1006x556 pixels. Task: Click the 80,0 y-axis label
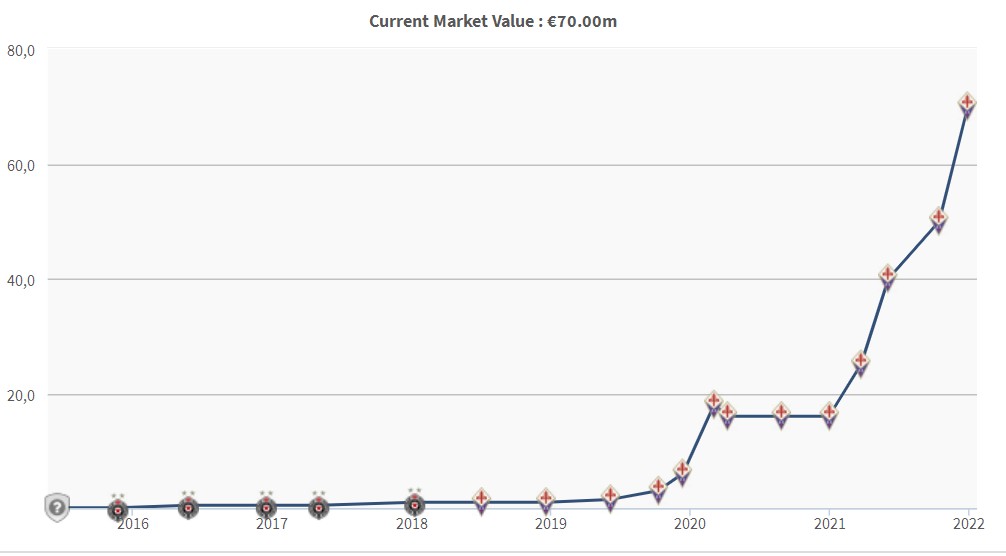point(21,50)
